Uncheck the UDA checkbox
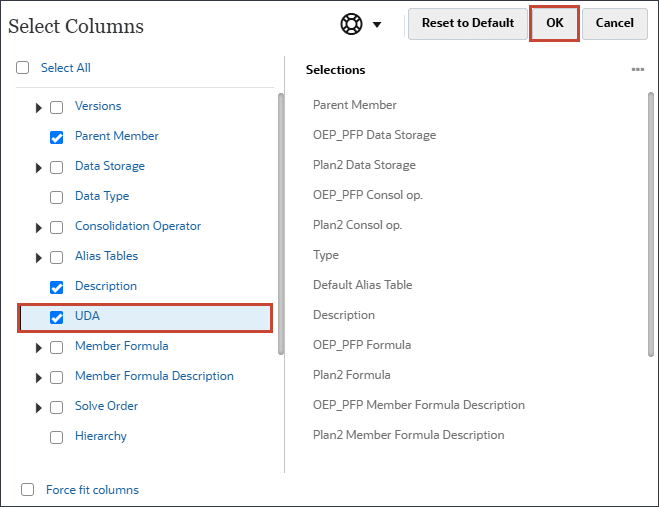The image size is (659, 507). [57, 317]
